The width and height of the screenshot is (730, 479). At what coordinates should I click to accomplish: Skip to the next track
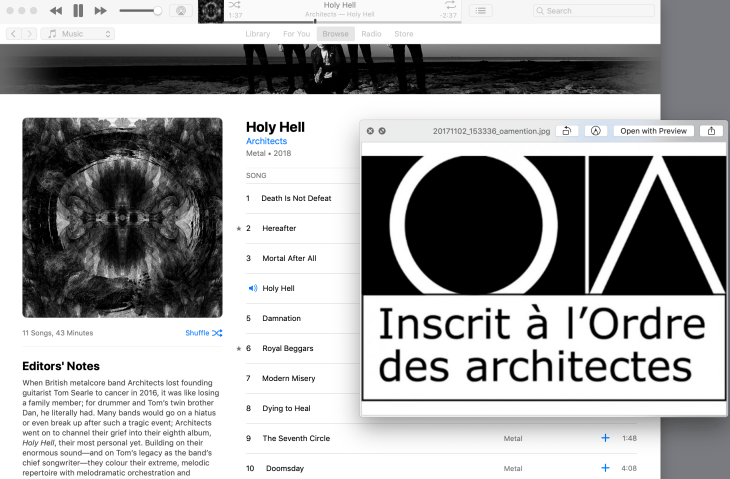pos(101,10)
